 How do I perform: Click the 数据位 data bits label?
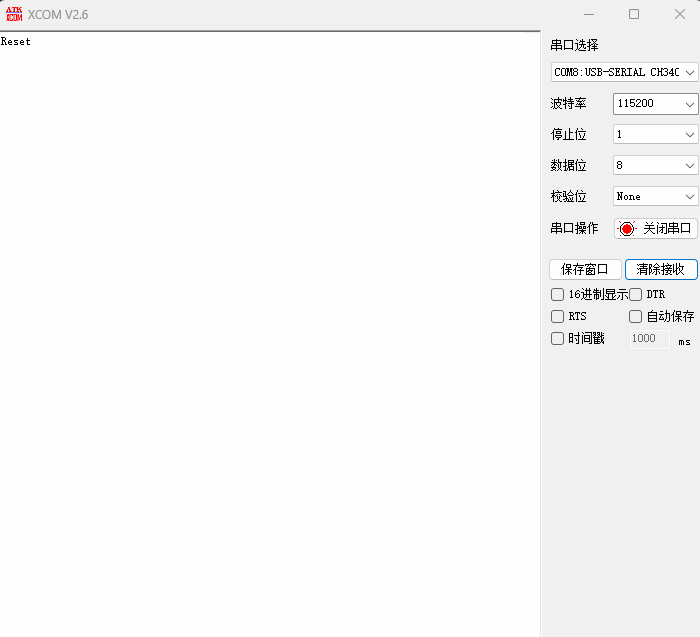click(x=568, y=165)
